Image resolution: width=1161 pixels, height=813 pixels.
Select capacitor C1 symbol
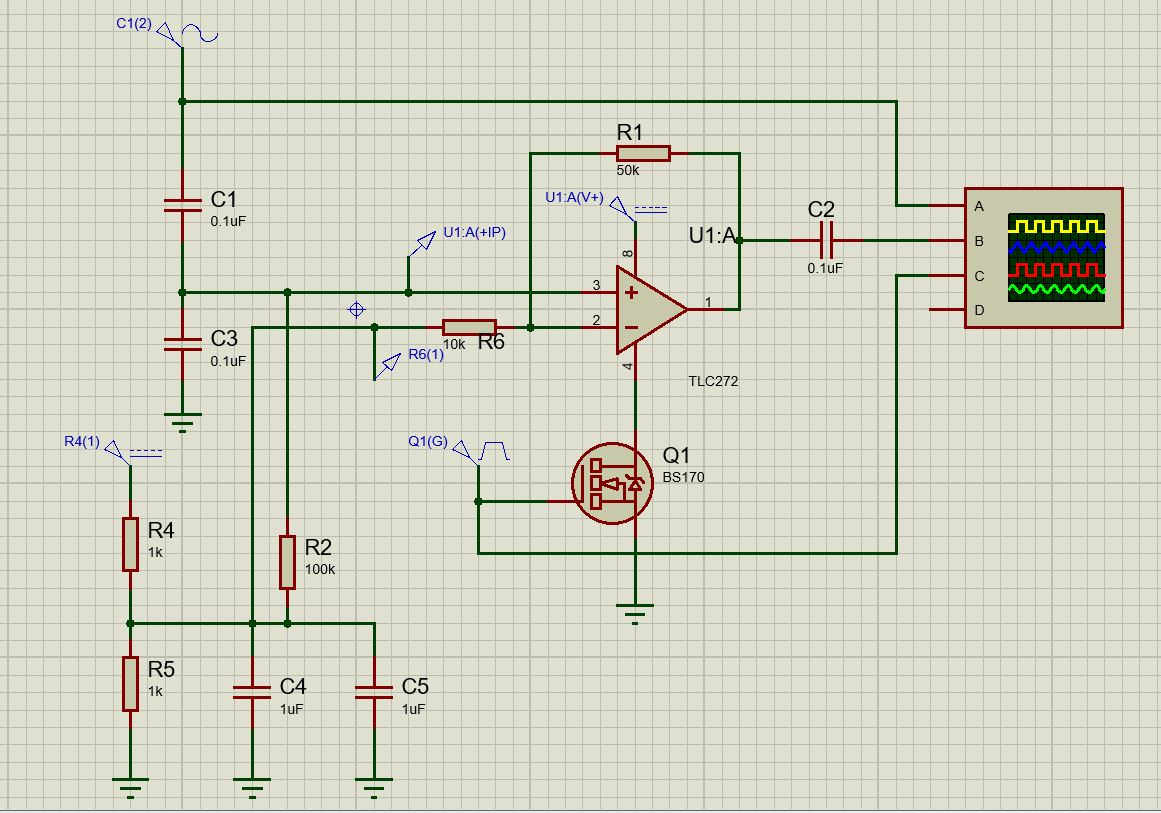[x=182, y=205]
